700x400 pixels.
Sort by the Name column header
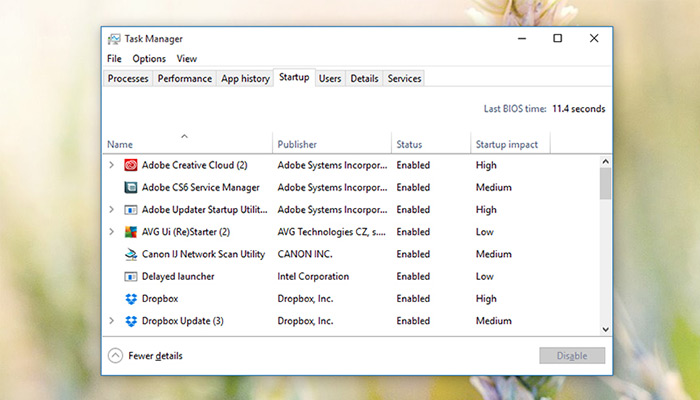point(188,144)
